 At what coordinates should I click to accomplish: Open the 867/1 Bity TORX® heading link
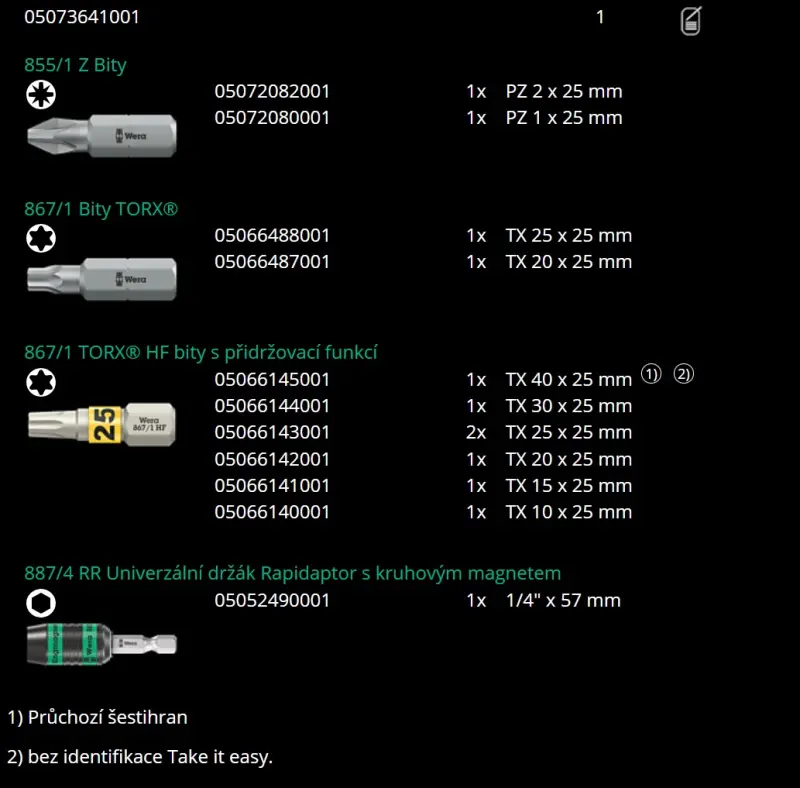[101, 209]
